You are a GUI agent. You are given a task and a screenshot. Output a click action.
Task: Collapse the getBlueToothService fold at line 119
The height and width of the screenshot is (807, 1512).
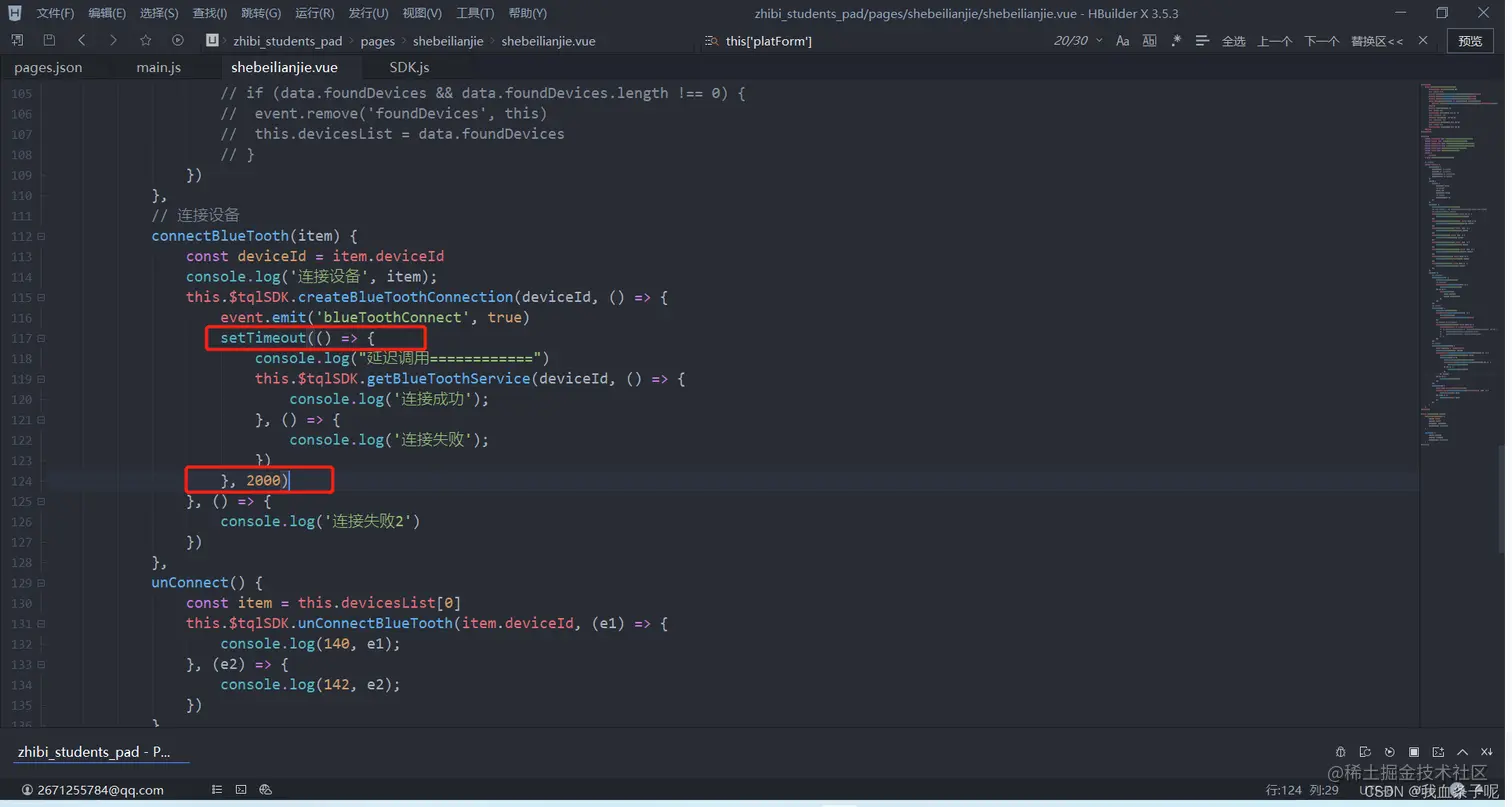click(x=41, y=379)
